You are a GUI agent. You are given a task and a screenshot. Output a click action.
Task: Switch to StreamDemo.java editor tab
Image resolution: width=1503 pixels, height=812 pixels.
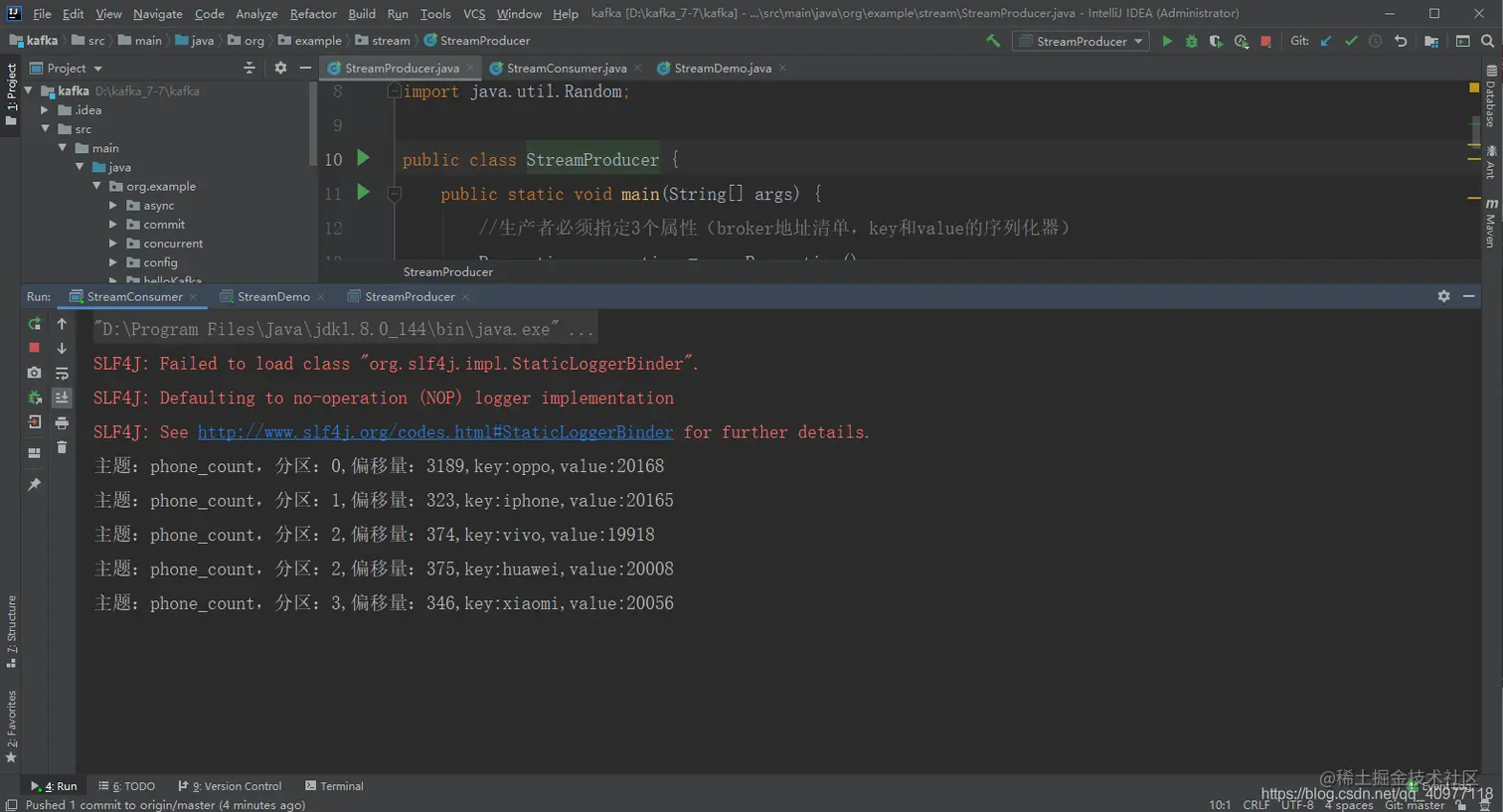(x=722, y=68)
